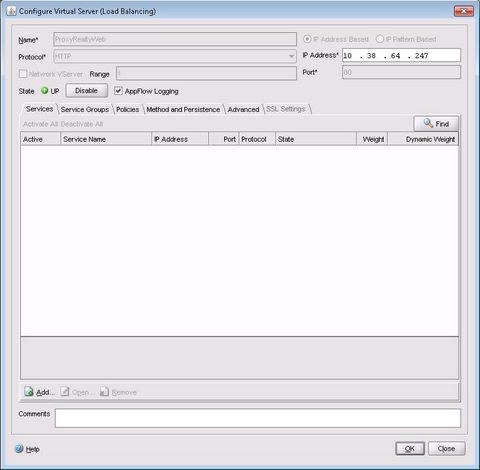Click the Remove service icon
480x470 pixels.
(x=104, y=391)
